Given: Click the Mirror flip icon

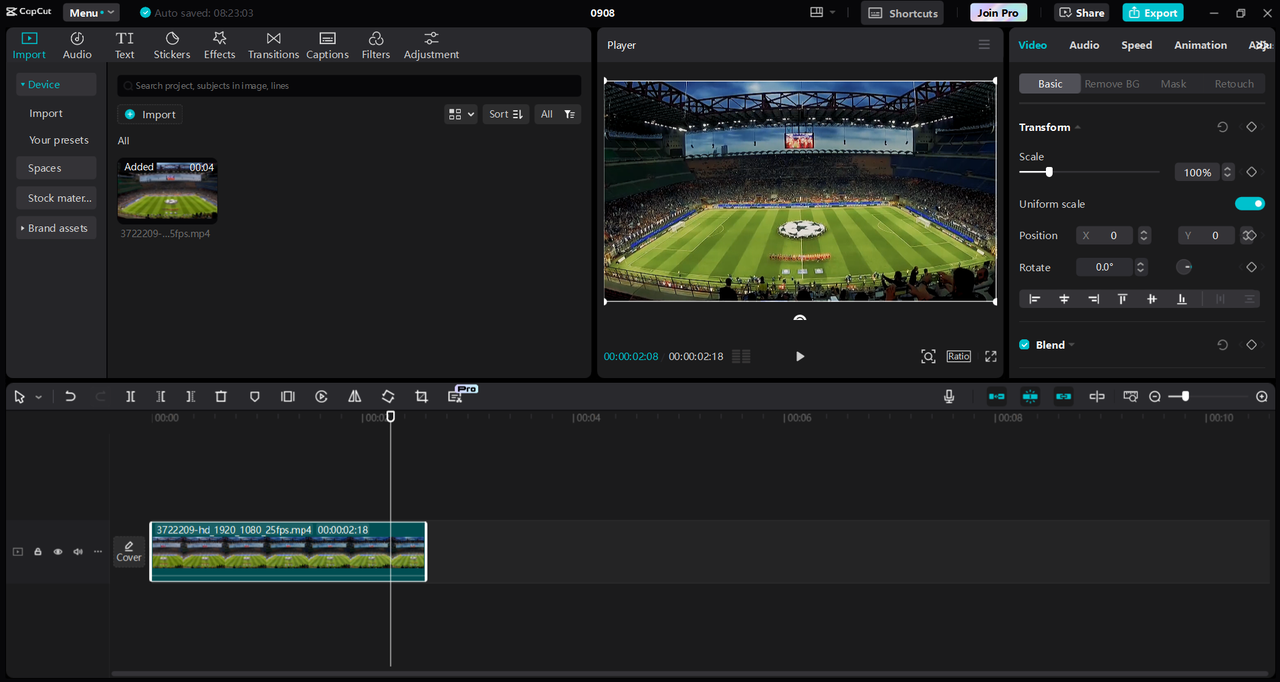Looking at the screenshot, I should coord(354,397).
